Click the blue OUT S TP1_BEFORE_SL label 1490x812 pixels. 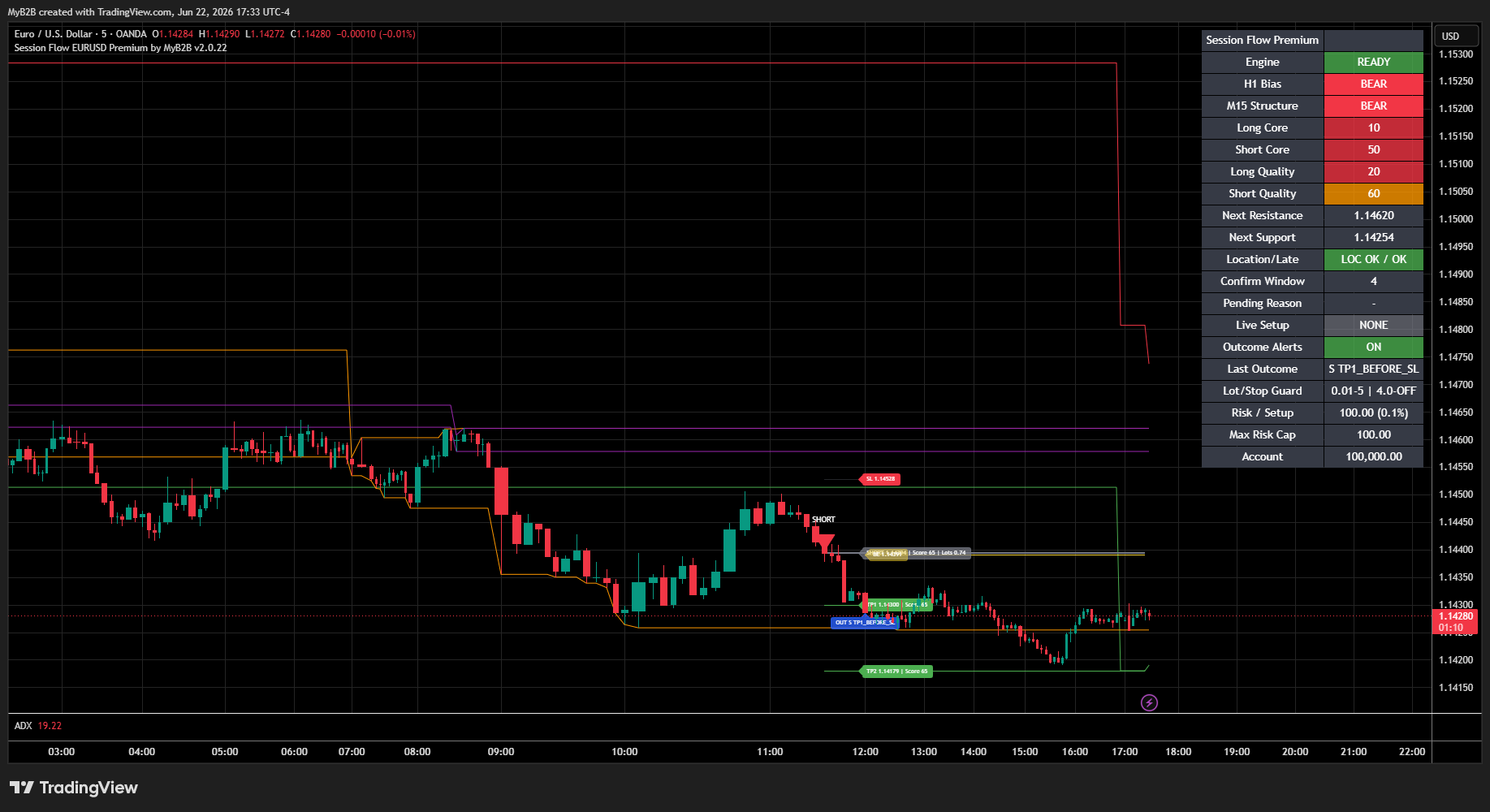coord(865,623)
